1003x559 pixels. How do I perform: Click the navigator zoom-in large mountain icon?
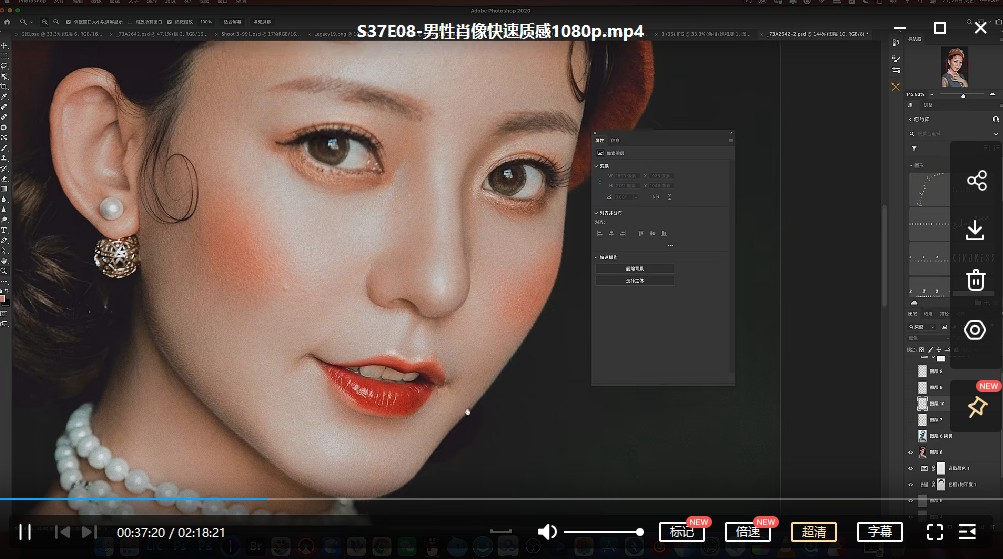point(992,95)
